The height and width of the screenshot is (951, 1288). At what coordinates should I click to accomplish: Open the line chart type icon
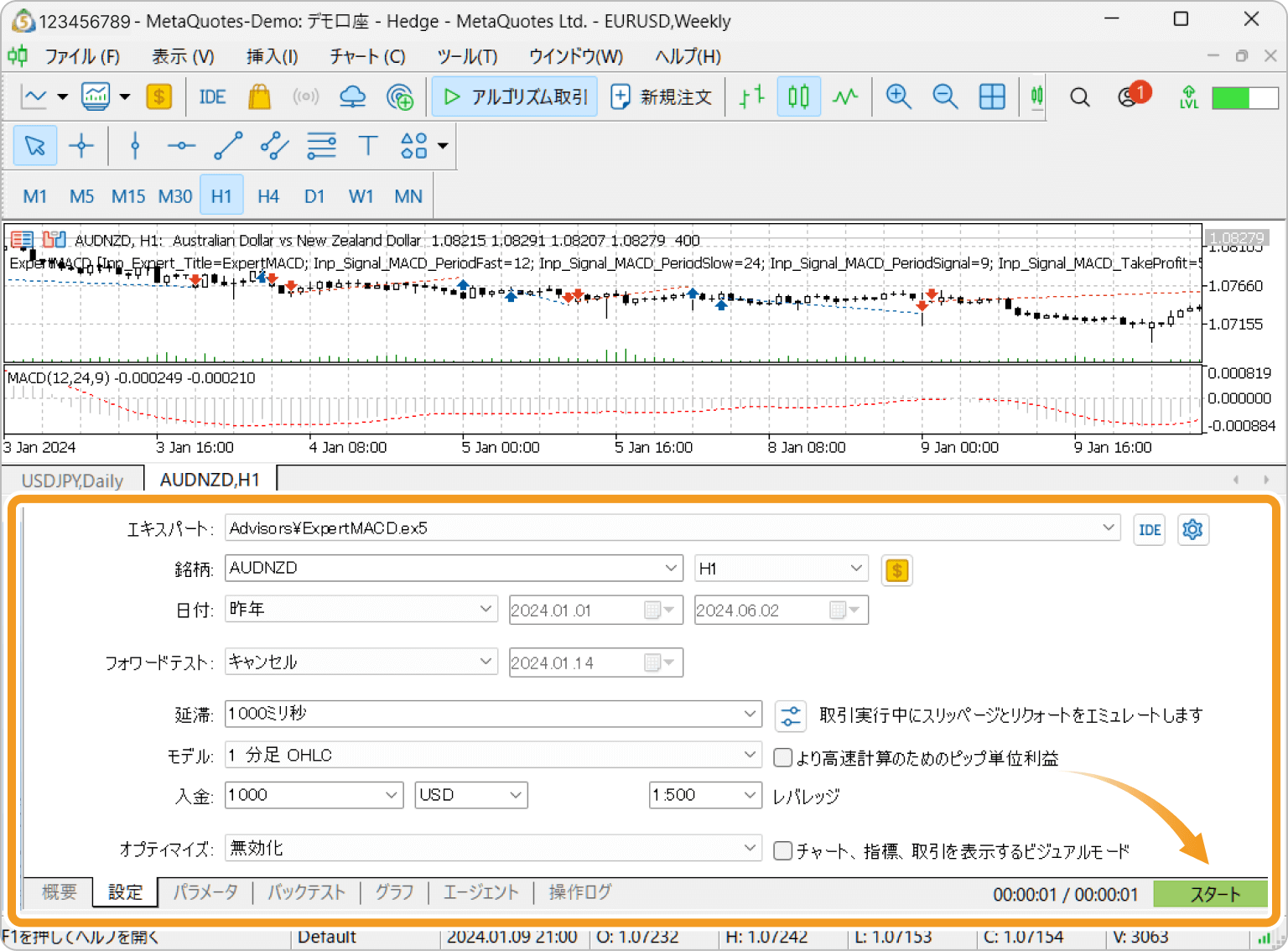pyautogui.click(x=34, y=96)
